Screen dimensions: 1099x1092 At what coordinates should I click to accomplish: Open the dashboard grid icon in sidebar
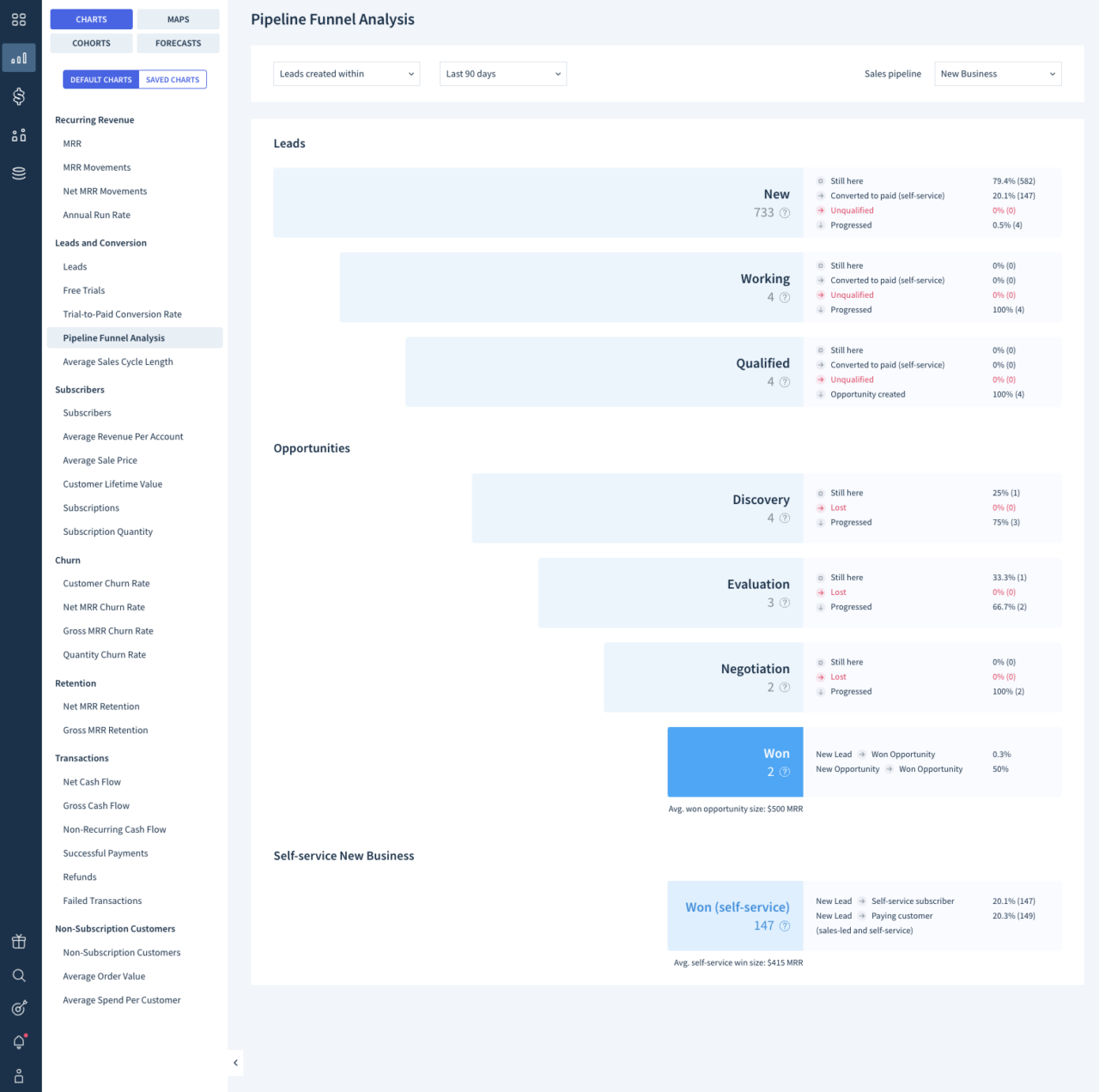[x=19, y=19]
